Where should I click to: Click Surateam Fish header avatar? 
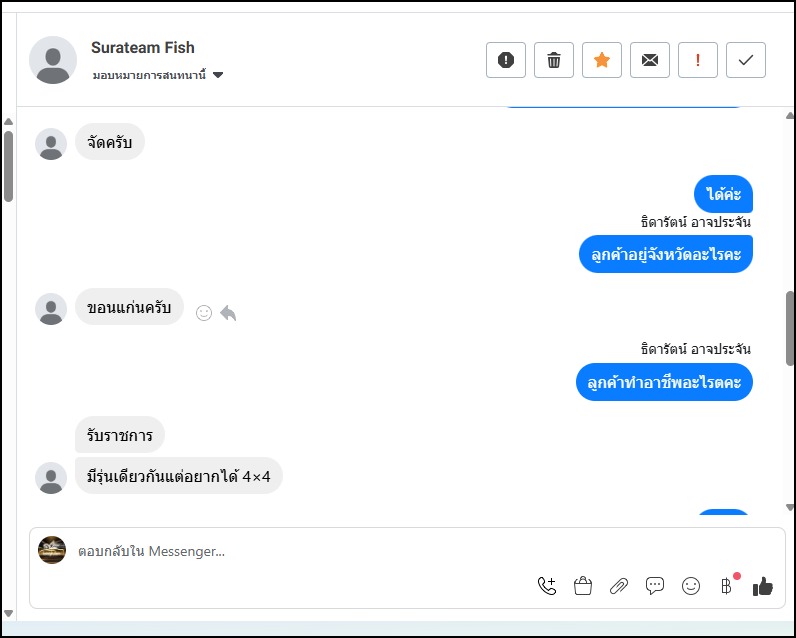pos(53,60)
